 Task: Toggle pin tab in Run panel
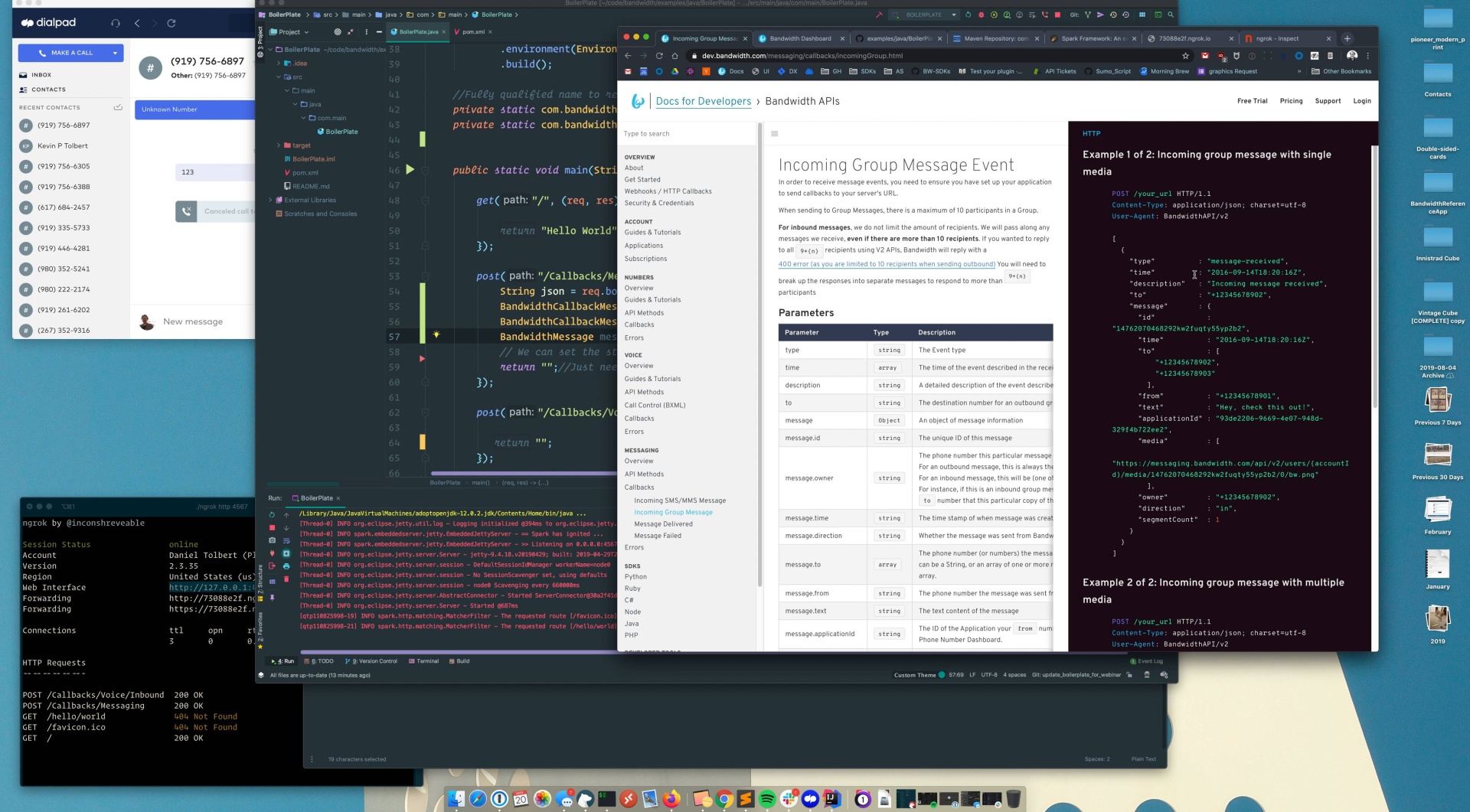pyautogui.click(x=272, y=598)
